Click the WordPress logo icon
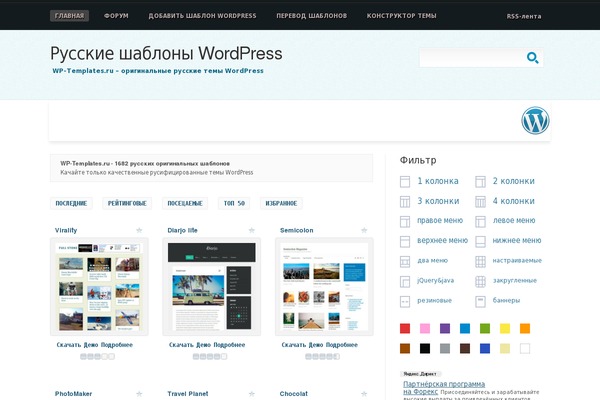This screenshot has height=400, width=600. tap(535, 121)
